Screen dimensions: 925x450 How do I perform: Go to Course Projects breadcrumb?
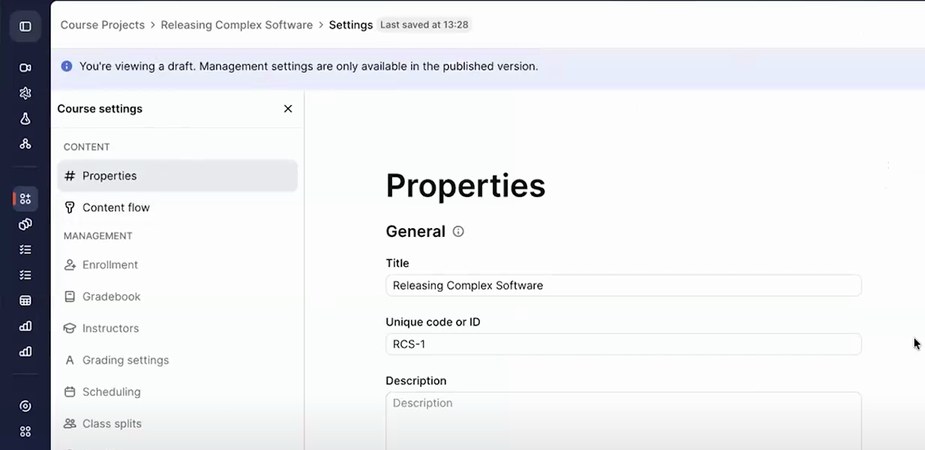[103, 25]
